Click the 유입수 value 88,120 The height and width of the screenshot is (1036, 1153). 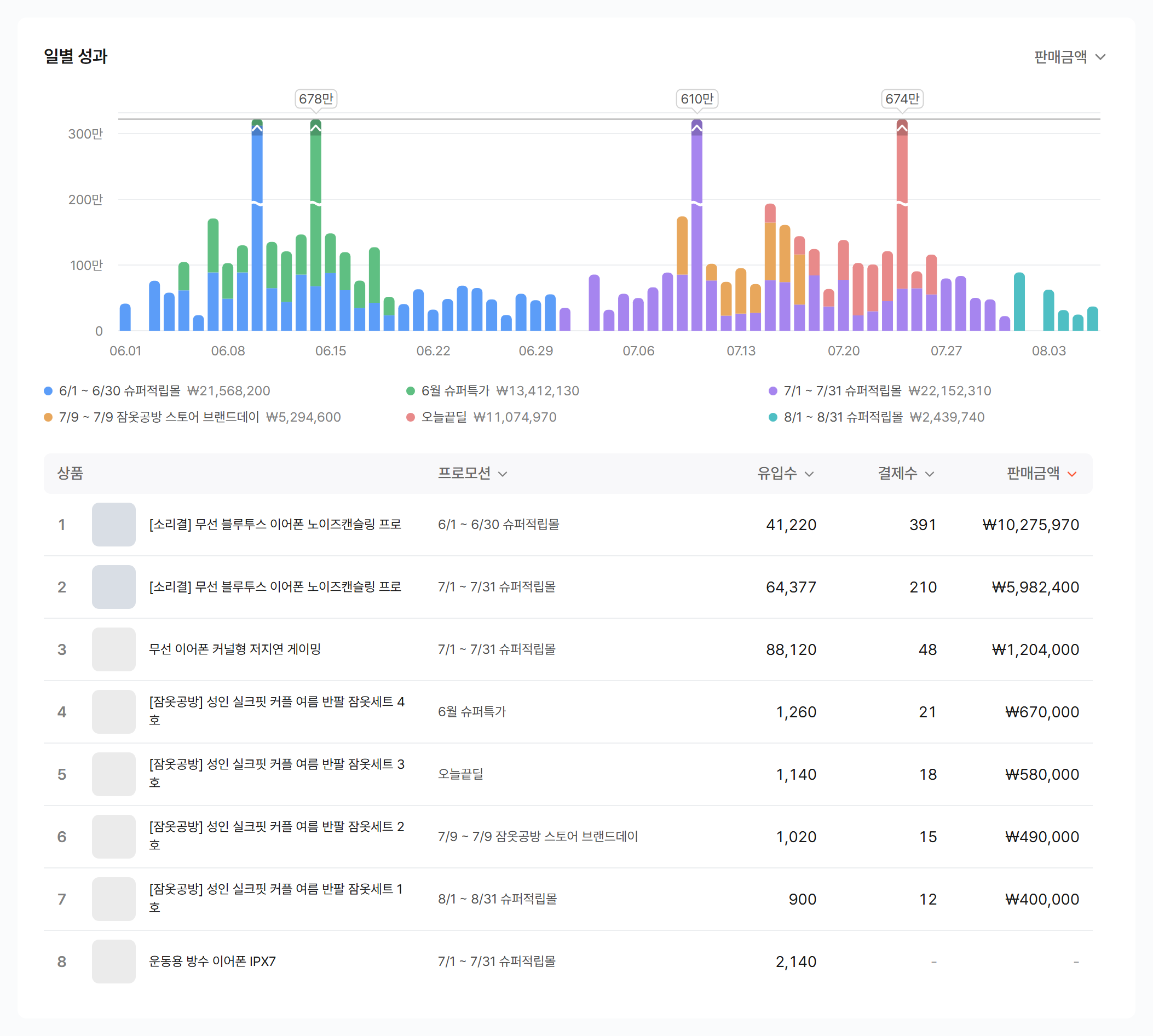click(x=791, y=649)
